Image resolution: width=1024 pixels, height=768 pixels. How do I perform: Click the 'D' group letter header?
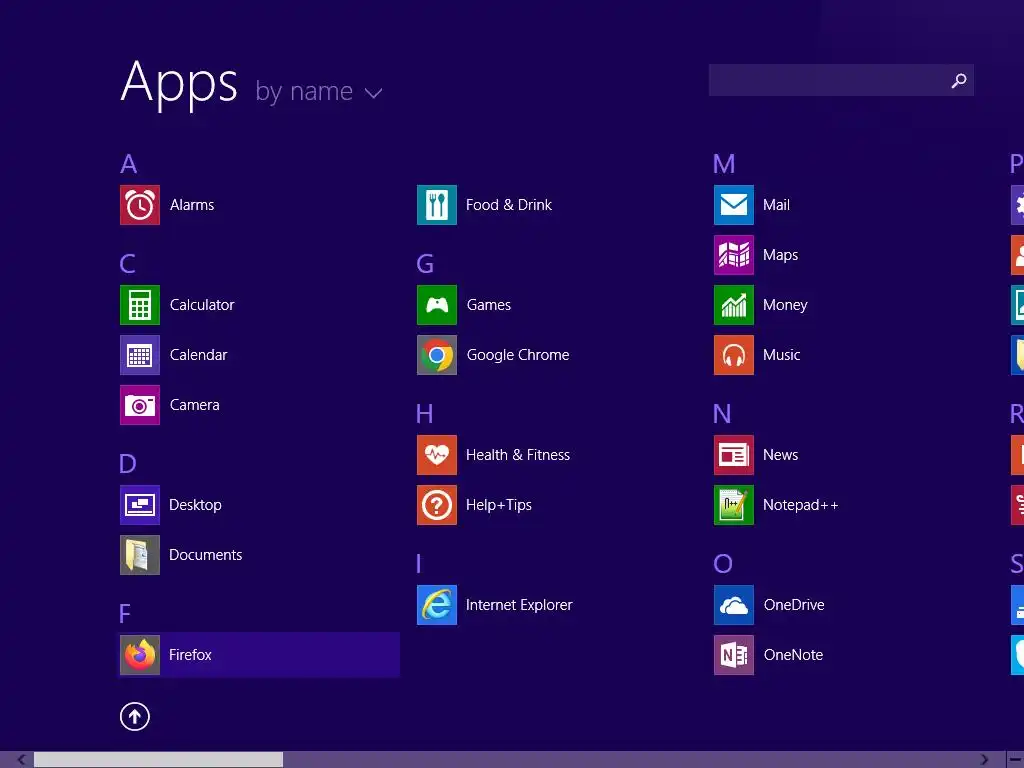128,464
